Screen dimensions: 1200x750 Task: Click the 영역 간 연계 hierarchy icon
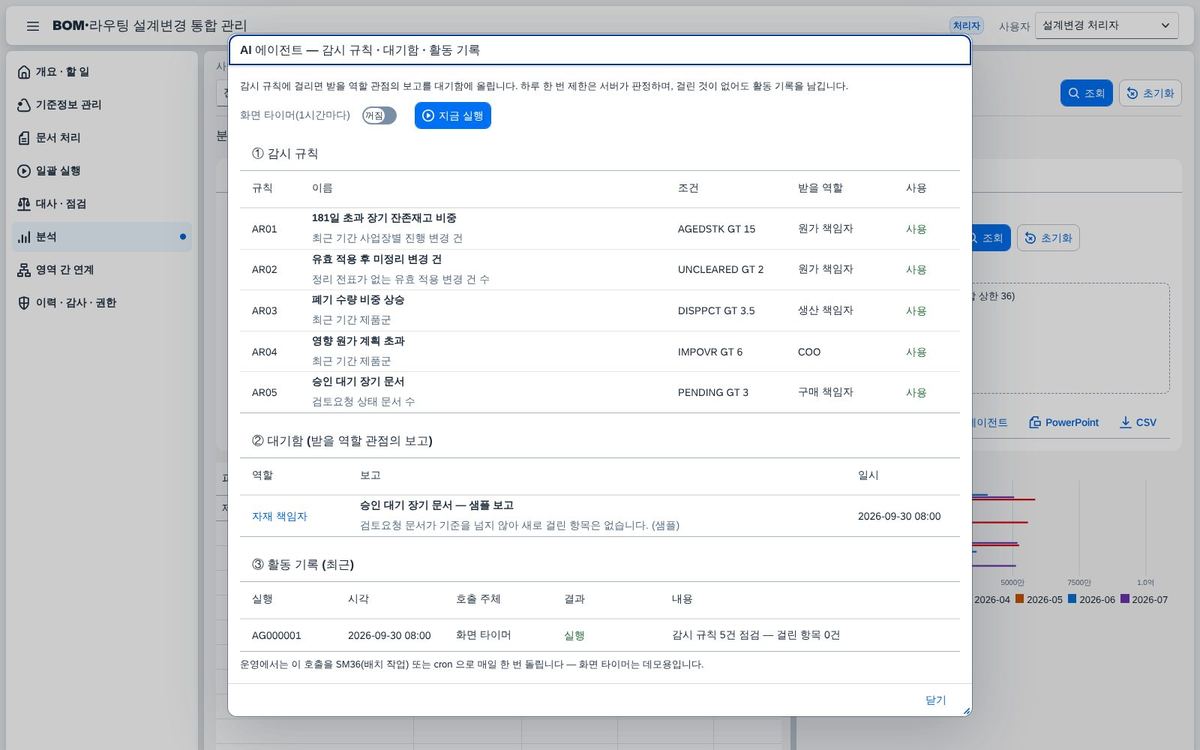point(24,270)
